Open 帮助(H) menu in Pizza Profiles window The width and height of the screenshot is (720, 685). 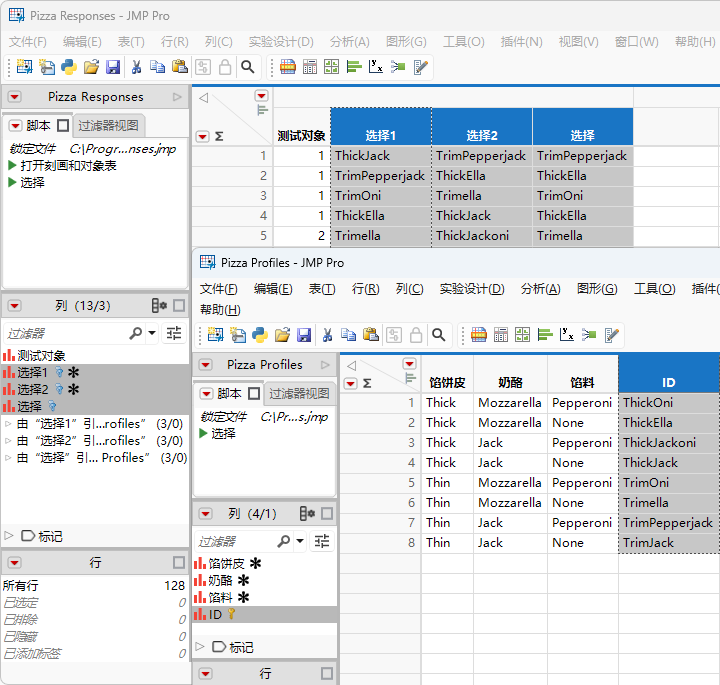point(220,310)
